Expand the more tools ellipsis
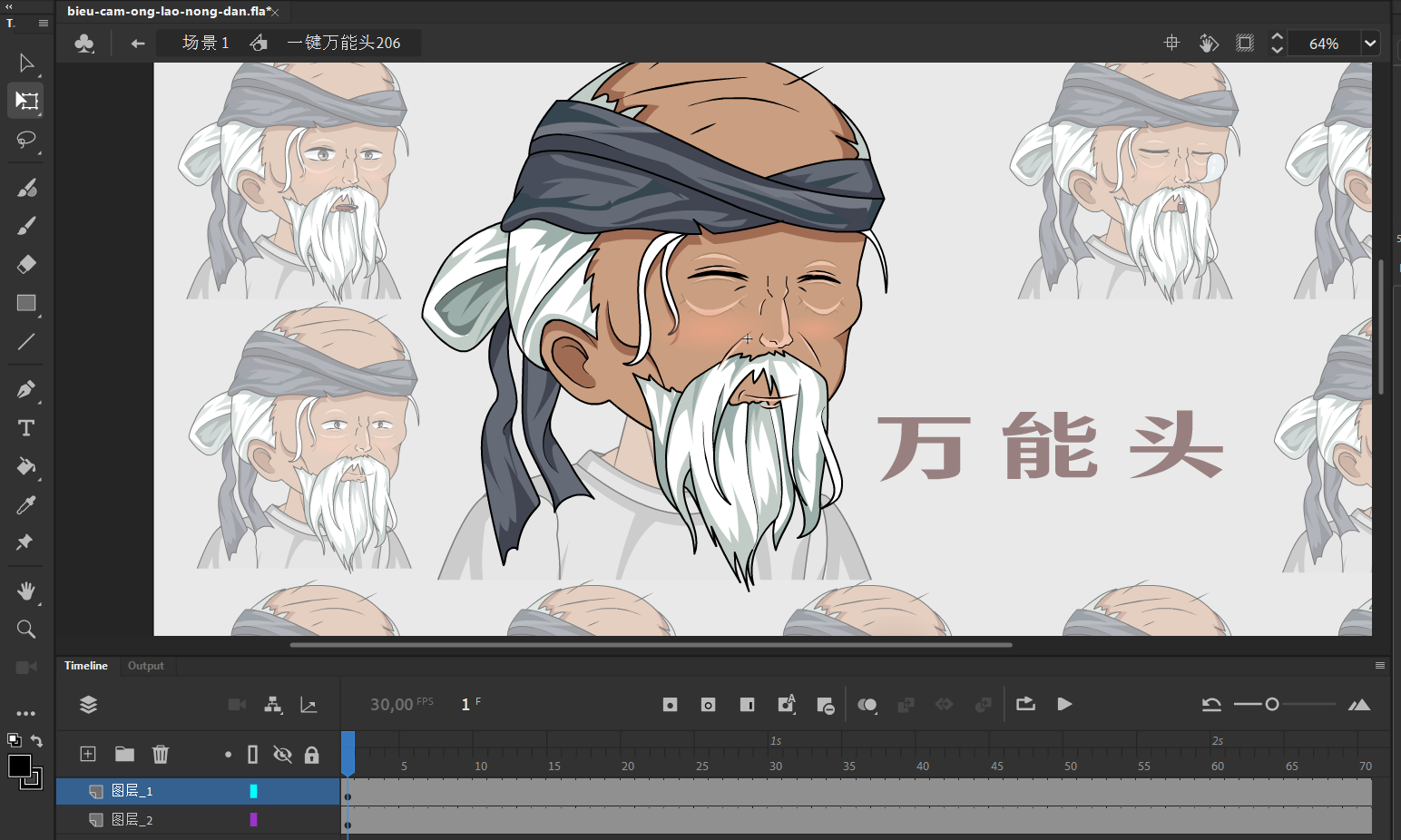 pyautogui.click(x=25, y=713)
